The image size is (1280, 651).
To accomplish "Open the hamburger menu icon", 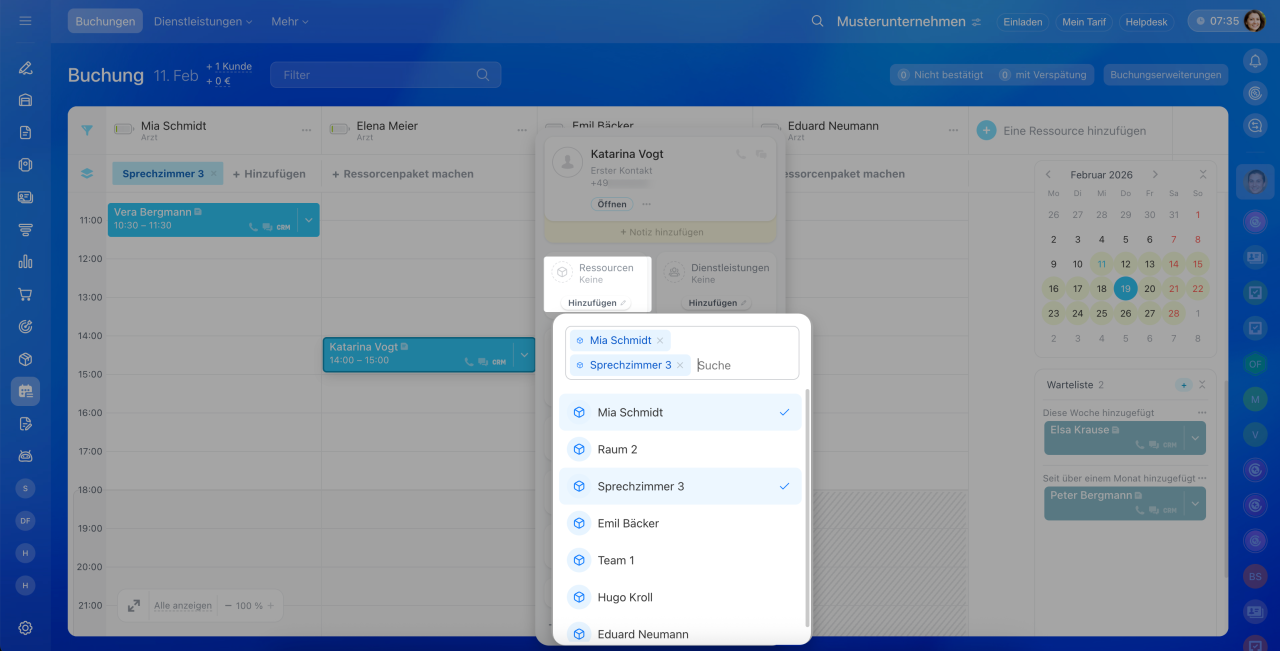I will [25, 21].
